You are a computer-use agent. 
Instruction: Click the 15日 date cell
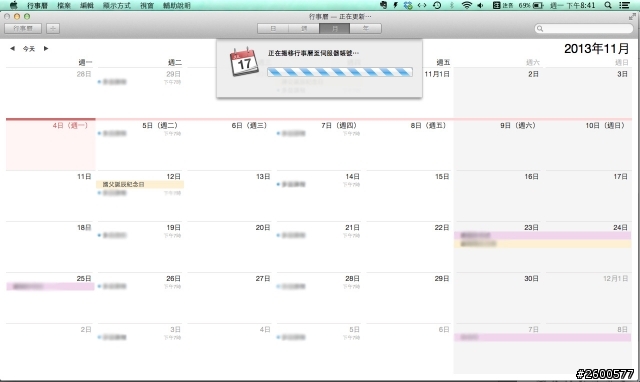click(x=409, y=196)
